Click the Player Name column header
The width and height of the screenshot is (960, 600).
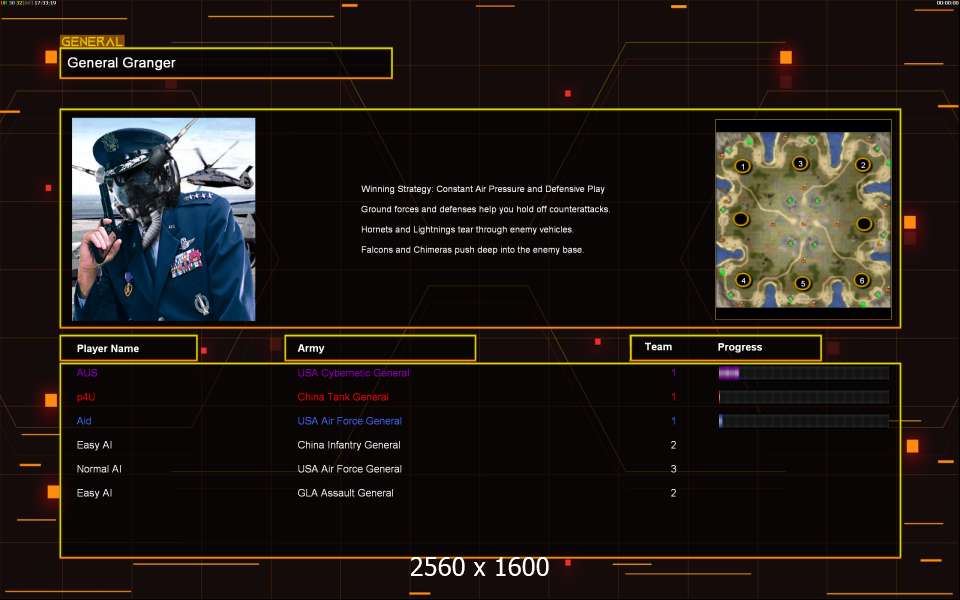tap(128, 348)
